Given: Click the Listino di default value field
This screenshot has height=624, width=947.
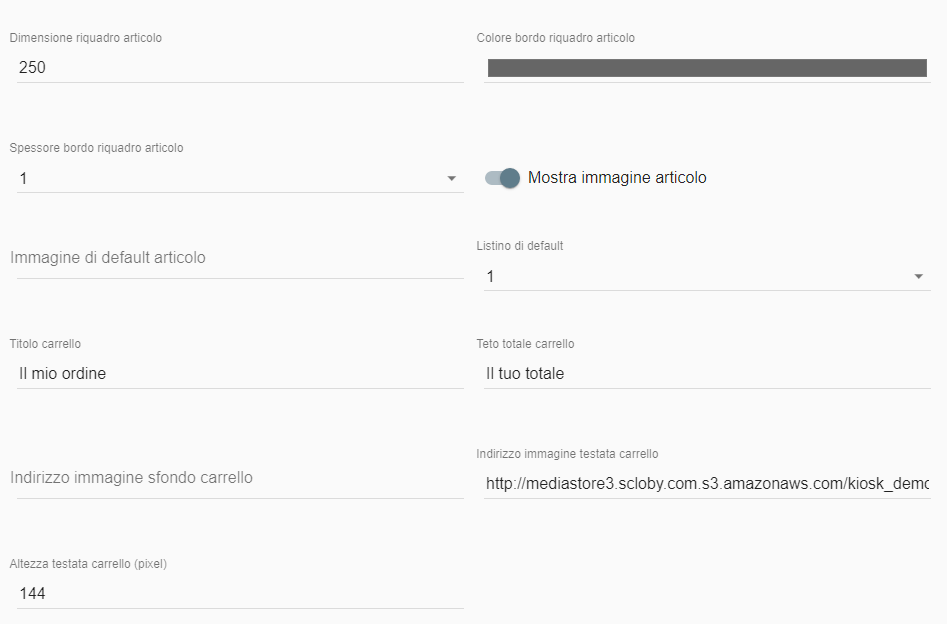Looking at the screenshot, I should [707, 276].
